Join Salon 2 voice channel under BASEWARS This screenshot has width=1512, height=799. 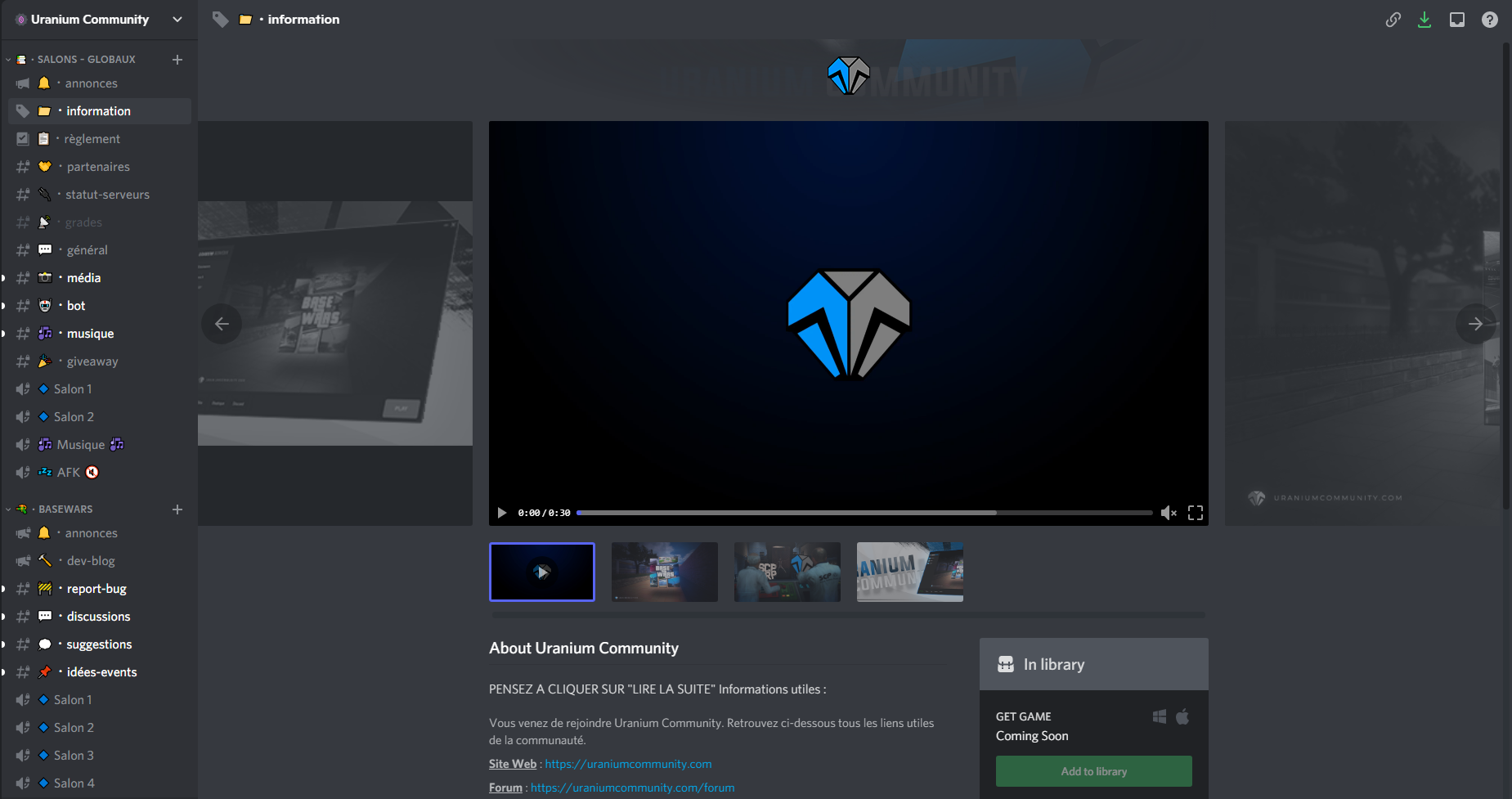pyautogui.click(x=99, y=728)
